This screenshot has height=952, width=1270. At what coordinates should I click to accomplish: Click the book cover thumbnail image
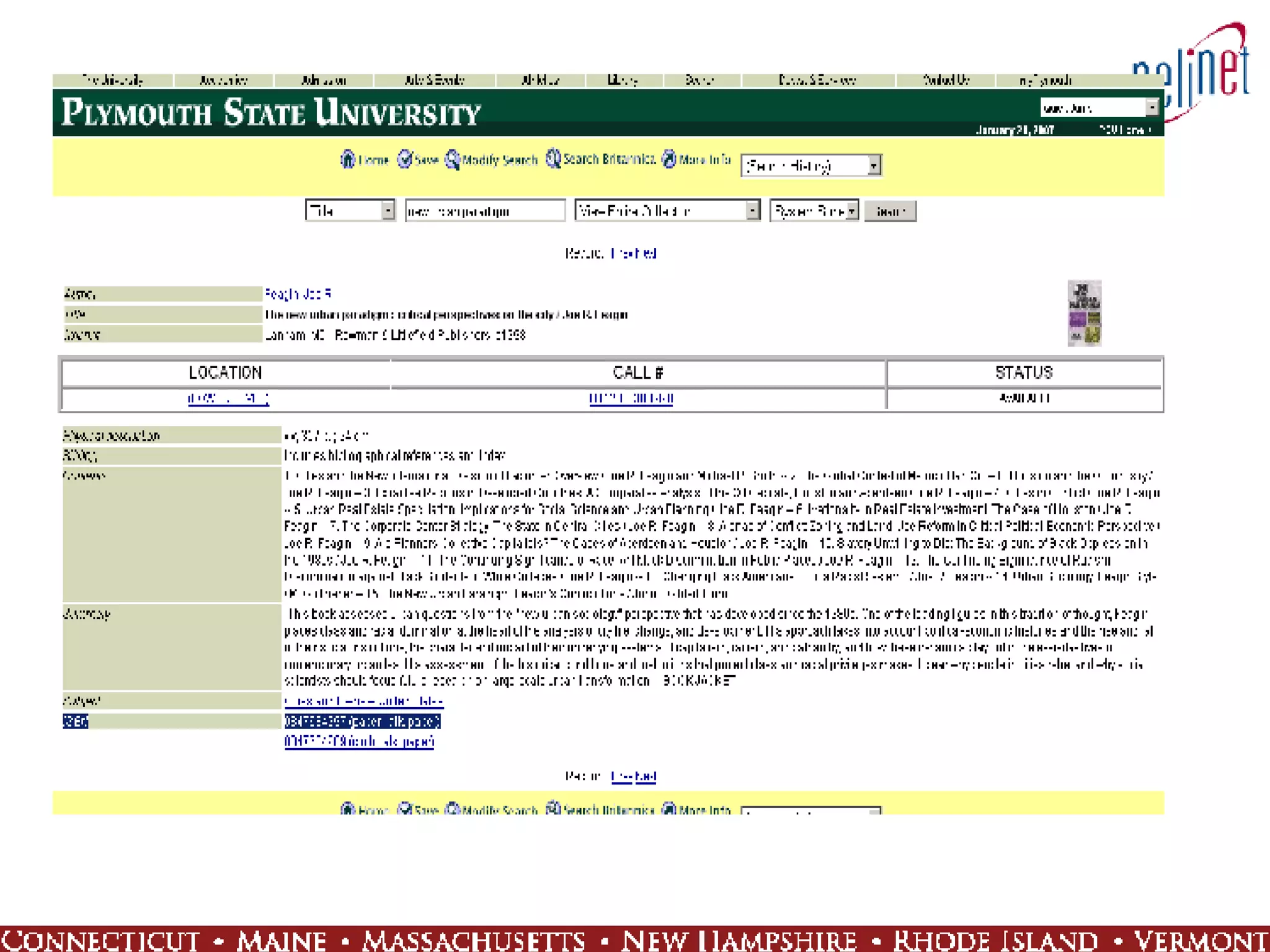click(1083, 313)
